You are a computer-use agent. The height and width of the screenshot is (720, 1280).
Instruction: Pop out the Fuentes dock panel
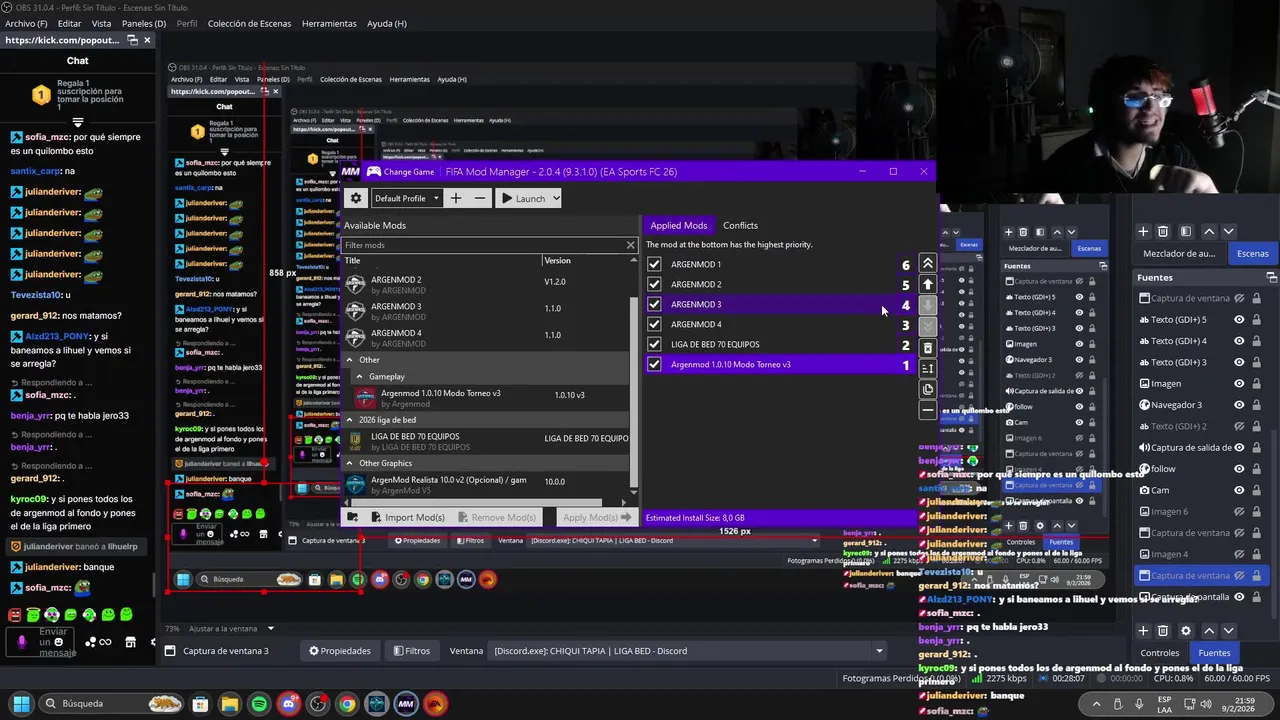(1271, 277)
